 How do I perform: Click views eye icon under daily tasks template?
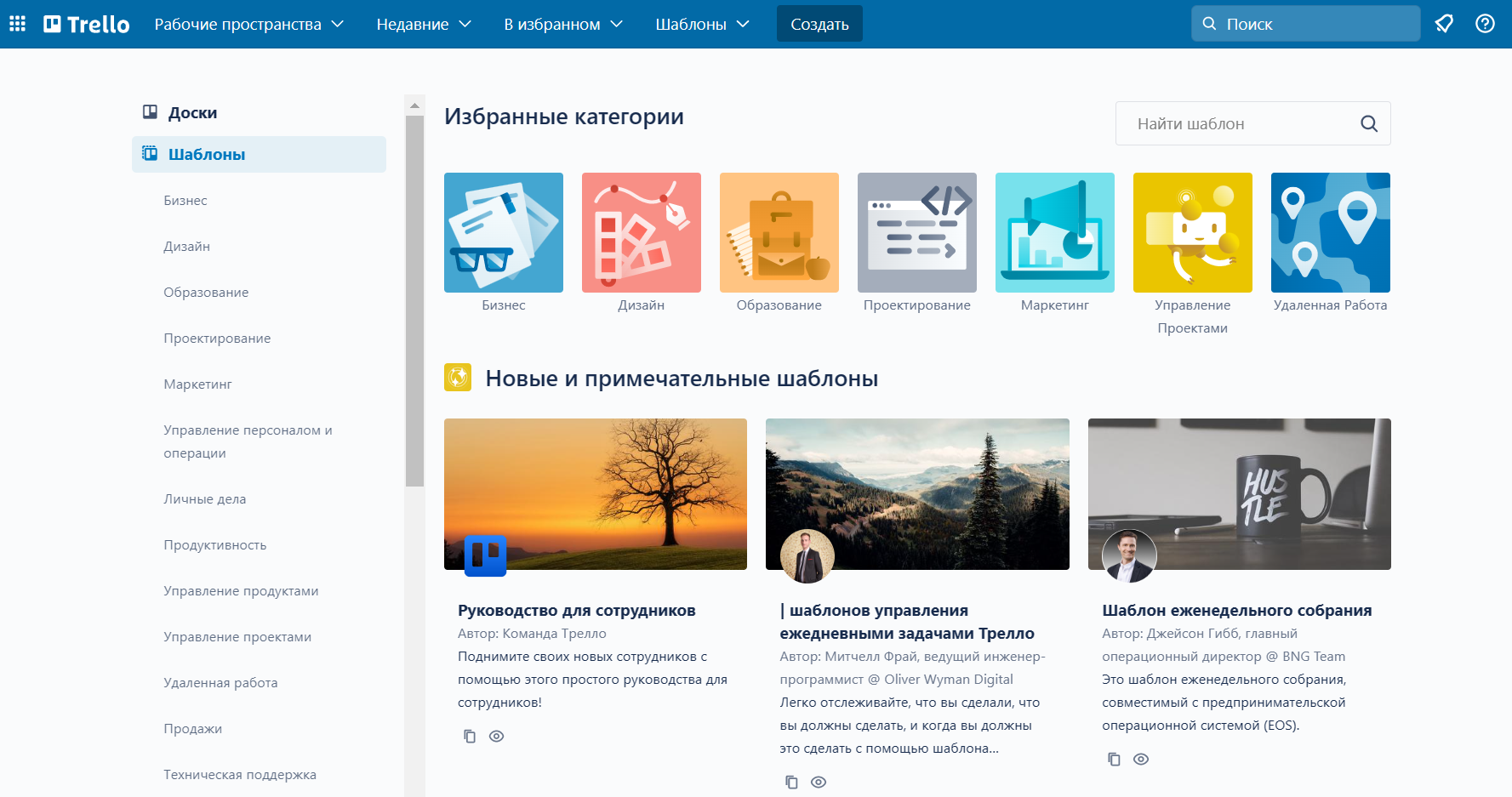pos(819,783)
